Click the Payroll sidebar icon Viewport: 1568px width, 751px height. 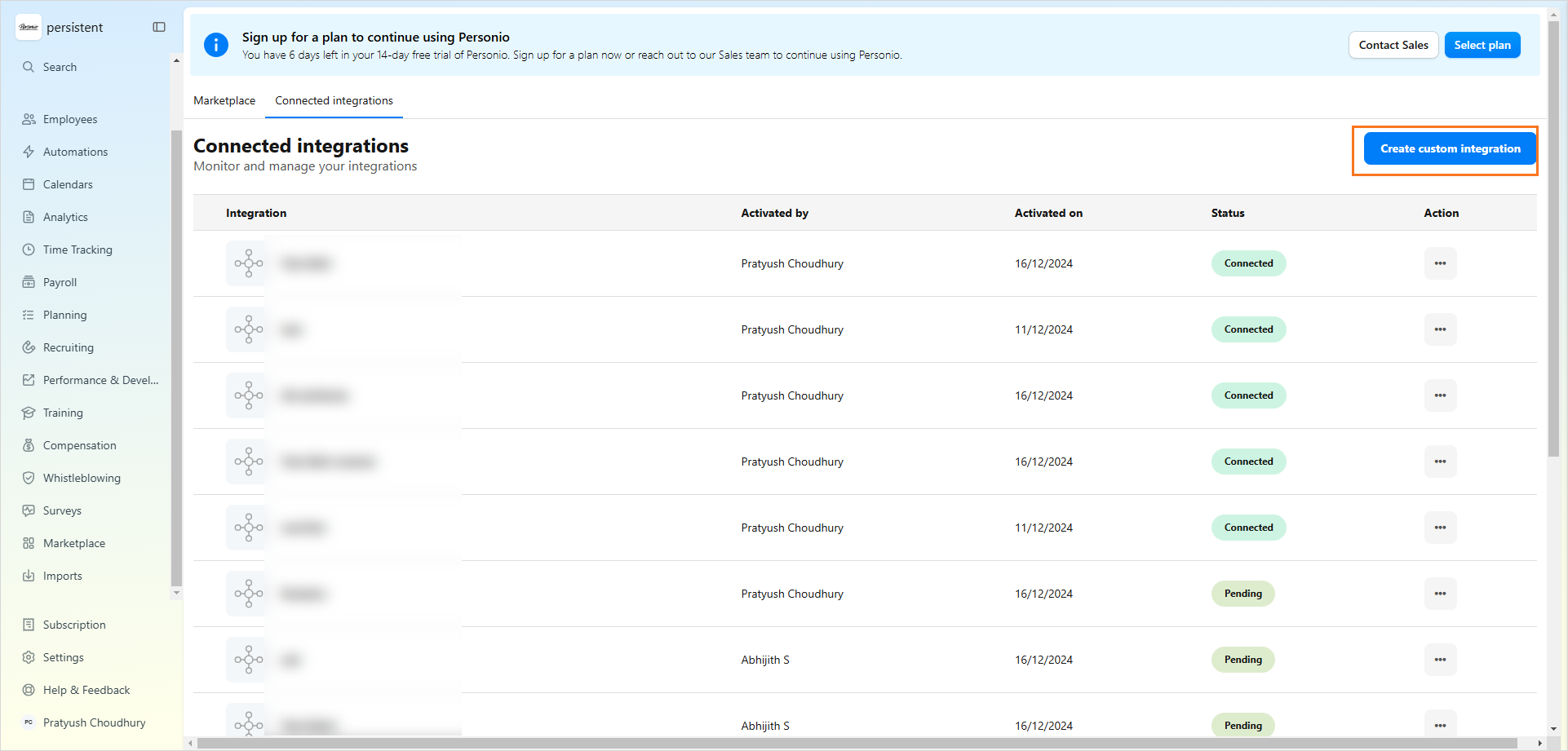(29, 282)
